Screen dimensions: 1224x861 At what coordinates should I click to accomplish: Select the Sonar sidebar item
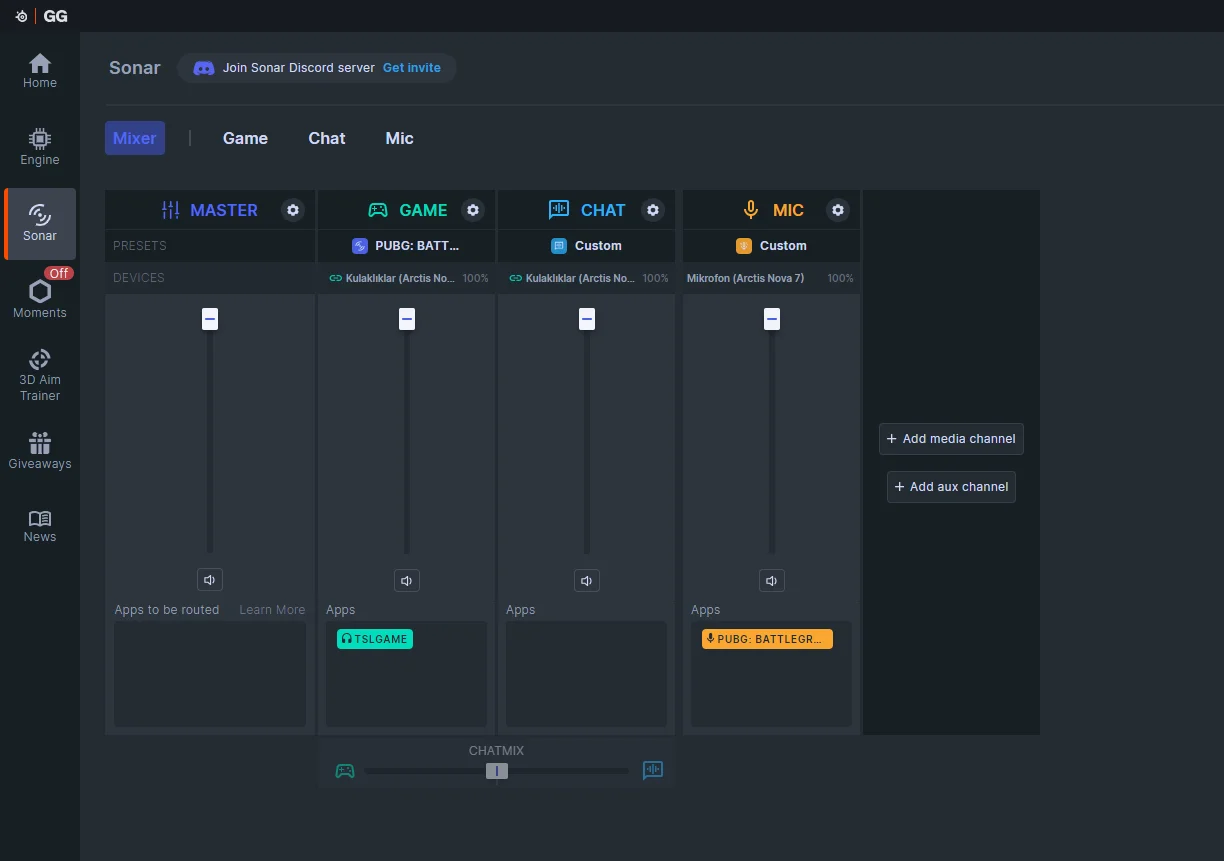coord(40,224)
